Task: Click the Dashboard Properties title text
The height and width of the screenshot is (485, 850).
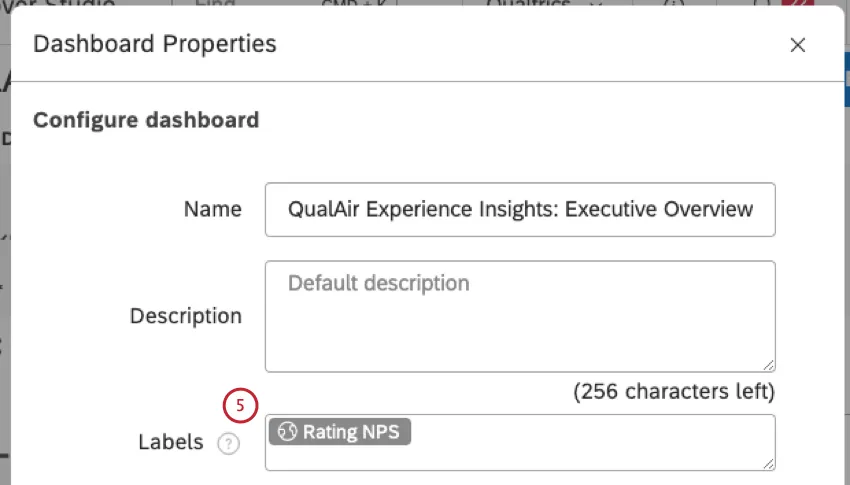Action: point(155,44)
